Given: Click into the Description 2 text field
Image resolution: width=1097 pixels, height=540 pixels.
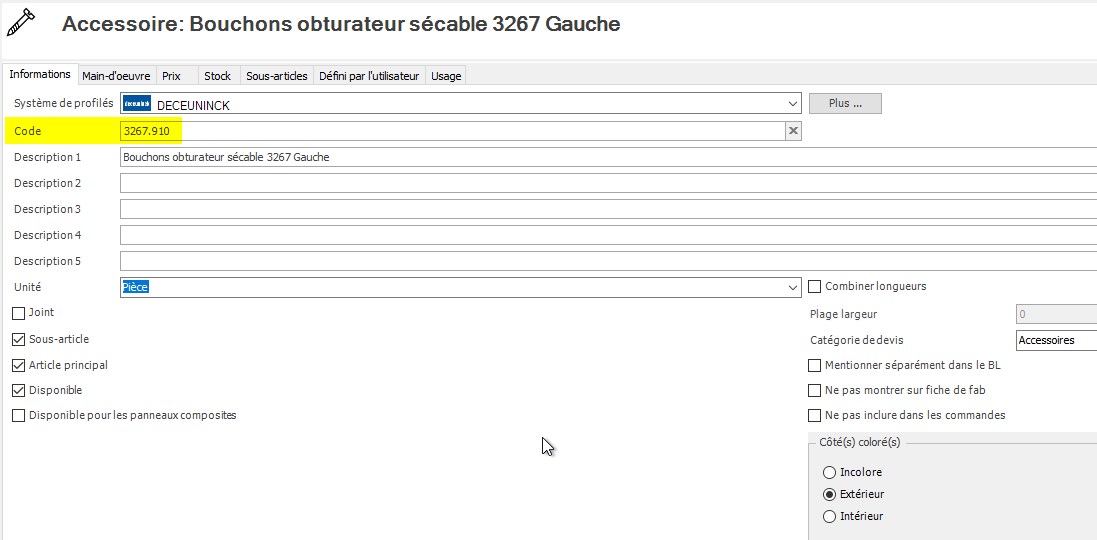Looking at the screenshot, I should point(600,183).
